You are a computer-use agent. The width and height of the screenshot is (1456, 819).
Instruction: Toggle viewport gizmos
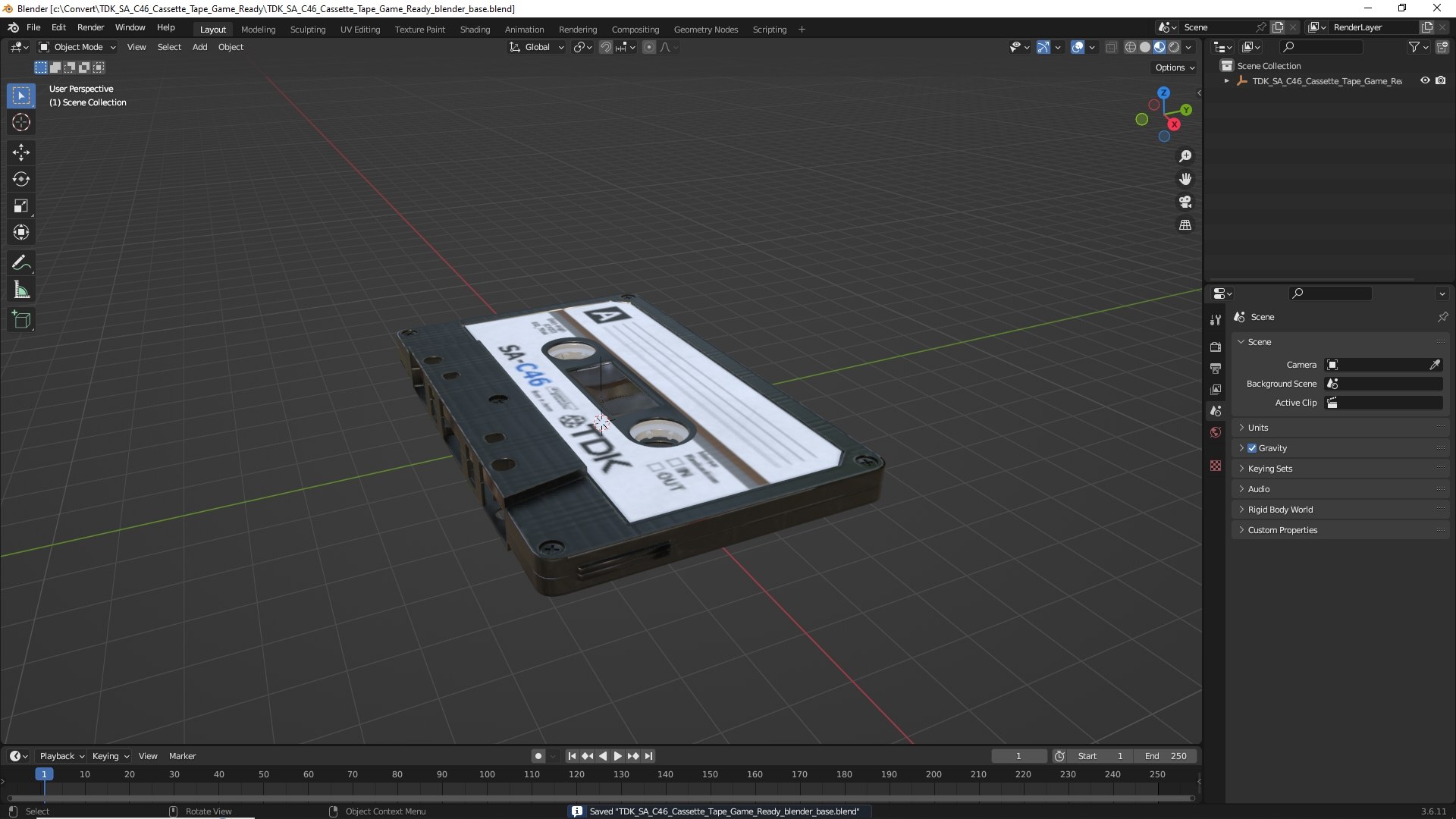pos(1043,47)
